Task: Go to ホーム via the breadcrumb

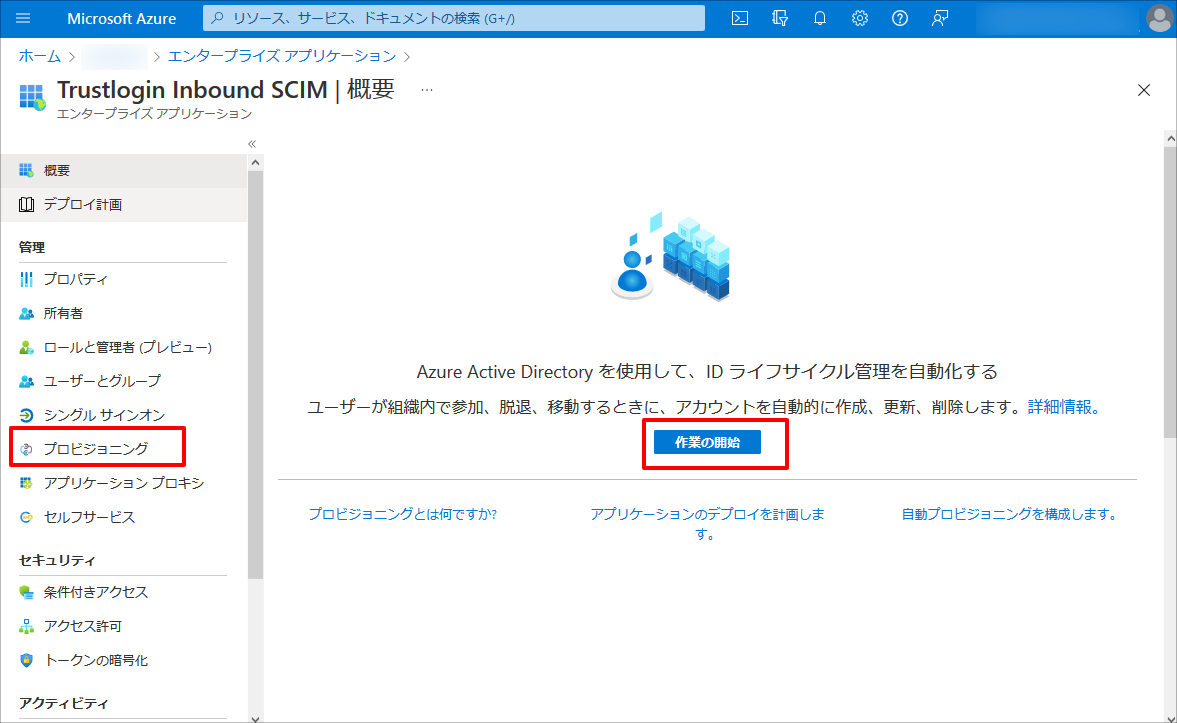Action: point(40,56)
